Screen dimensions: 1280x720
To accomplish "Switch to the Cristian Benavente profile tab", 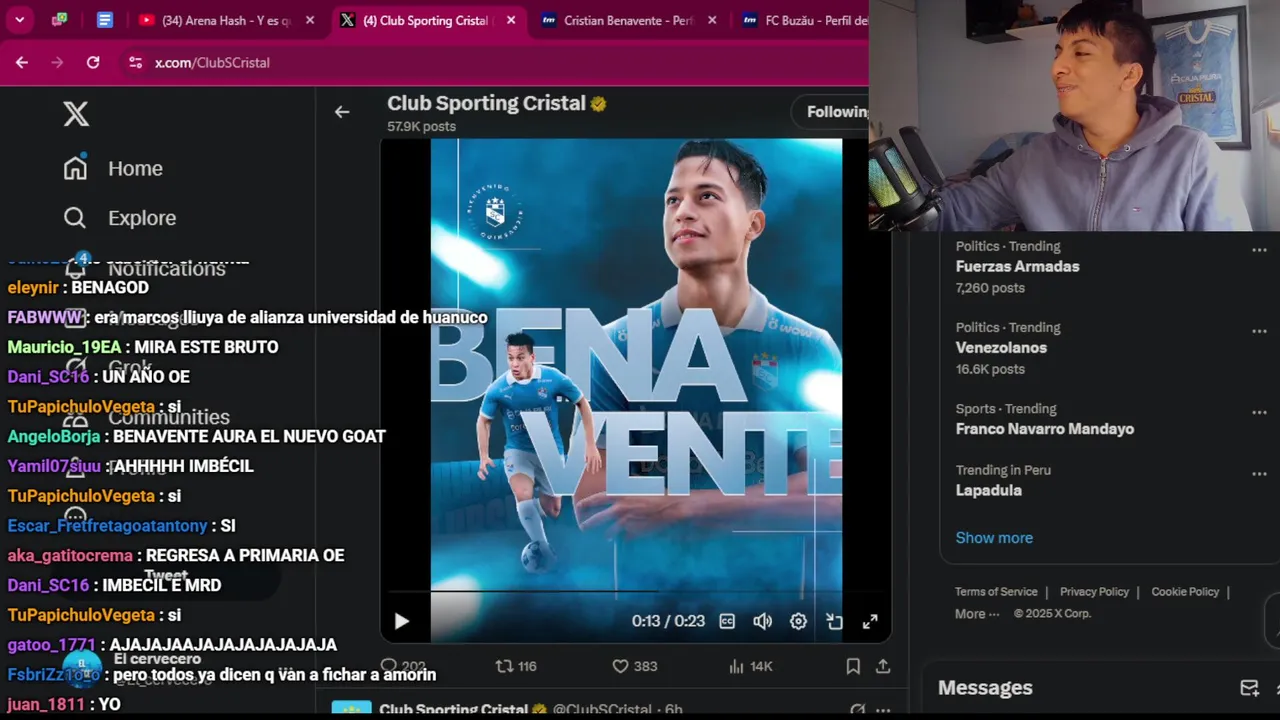I will pyautogui.click(x=617, y=20).
